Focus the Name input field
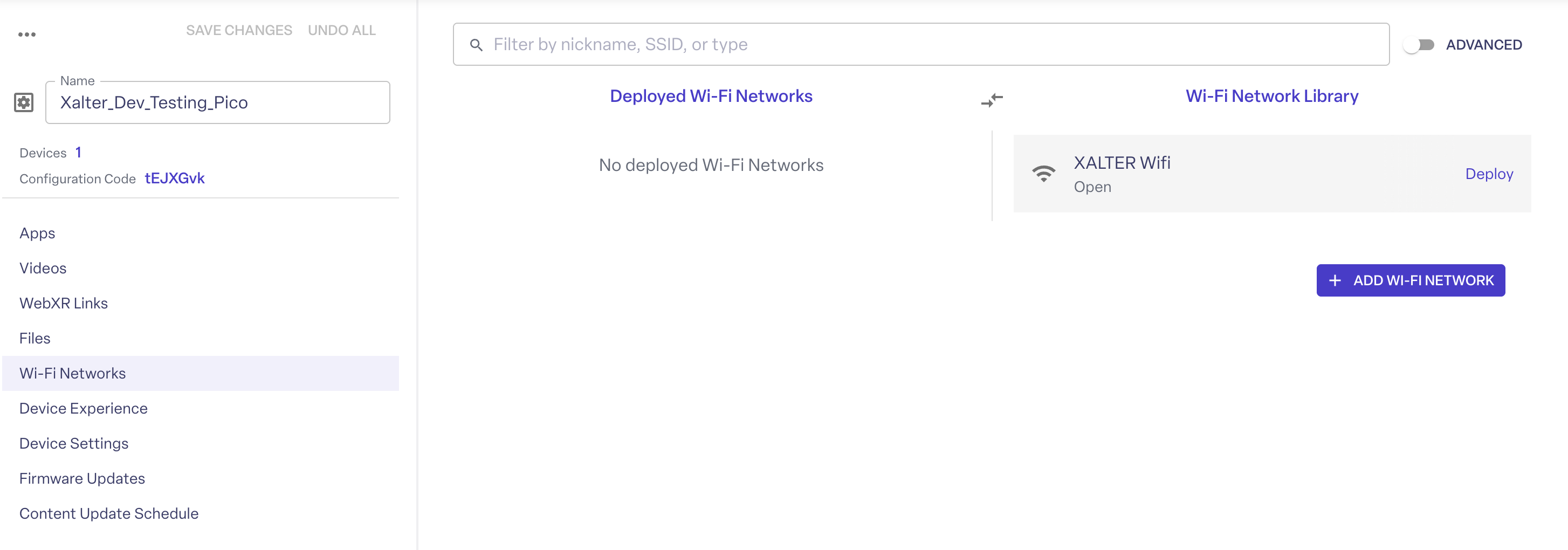This screenshot has height=550, width=1568. click(x=217, y=102)
